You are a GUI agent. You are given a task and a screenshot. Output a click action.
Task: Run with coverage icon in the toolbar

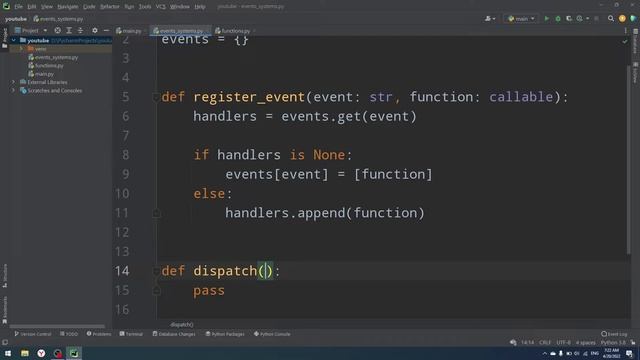click(569, 19)
